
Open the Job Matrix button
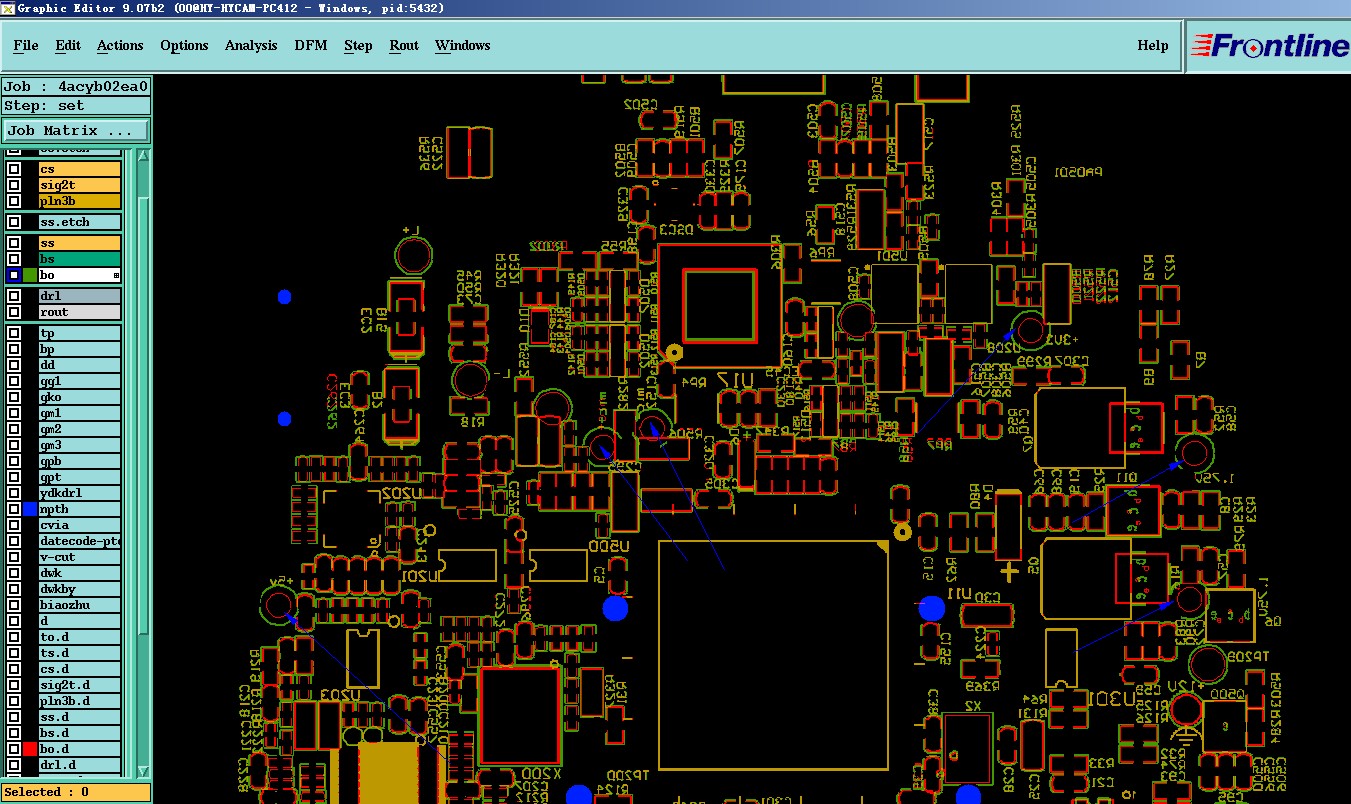[76, 131]
